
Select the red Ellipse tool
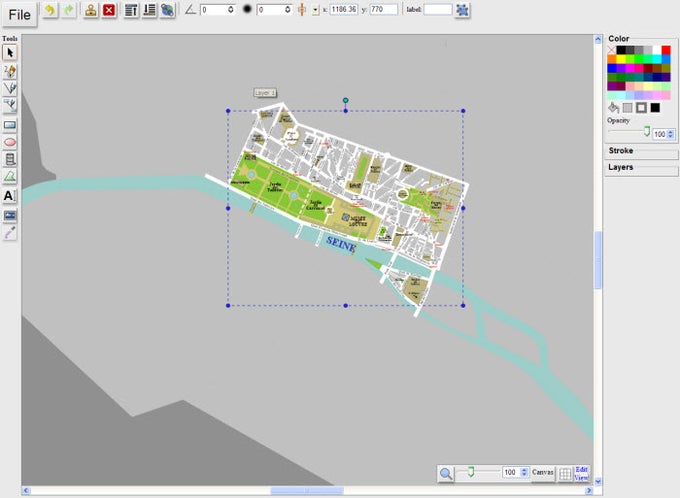[10, 142]
